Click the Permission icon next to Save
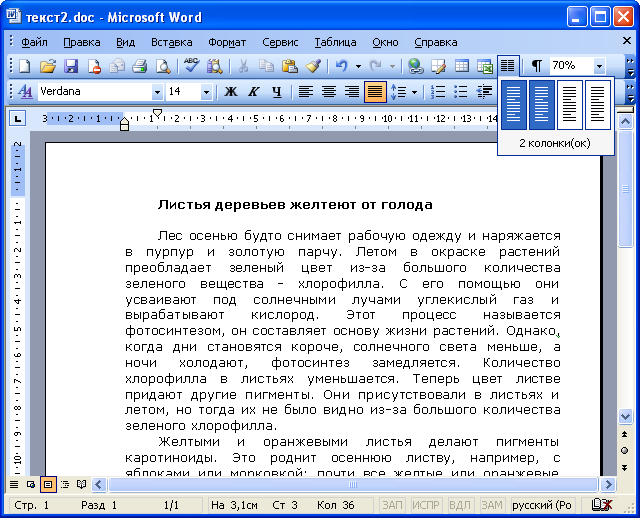This screenshot has width=640, height=518. pyautogui.click(x=94, y=66)
